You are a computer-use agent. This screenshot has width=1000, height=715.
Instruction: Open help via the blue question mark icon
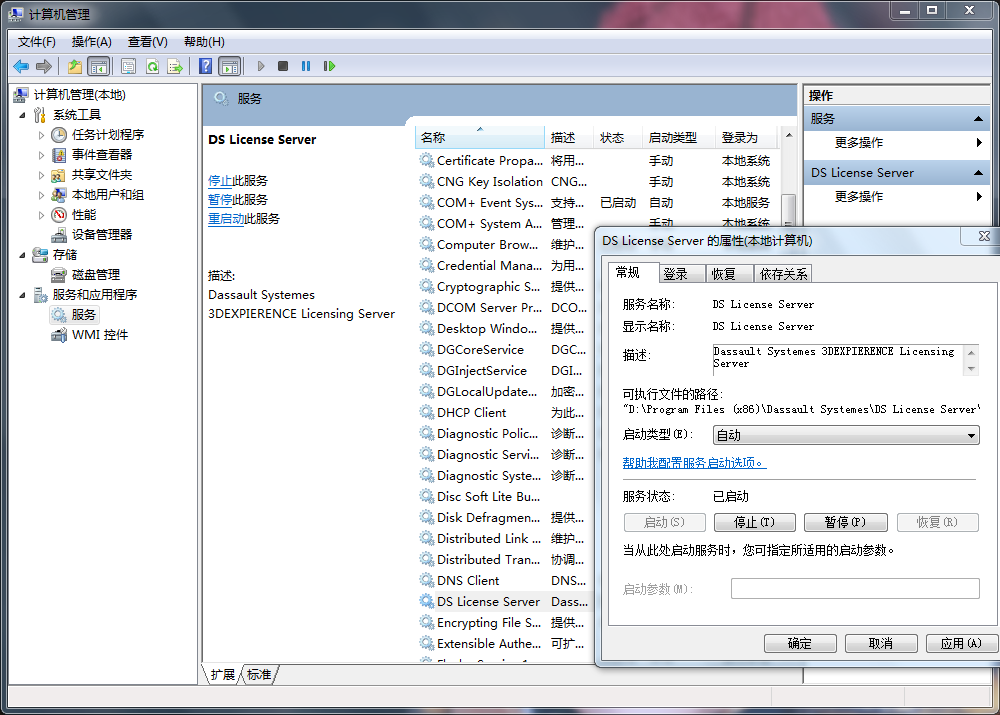pos(205,64)
